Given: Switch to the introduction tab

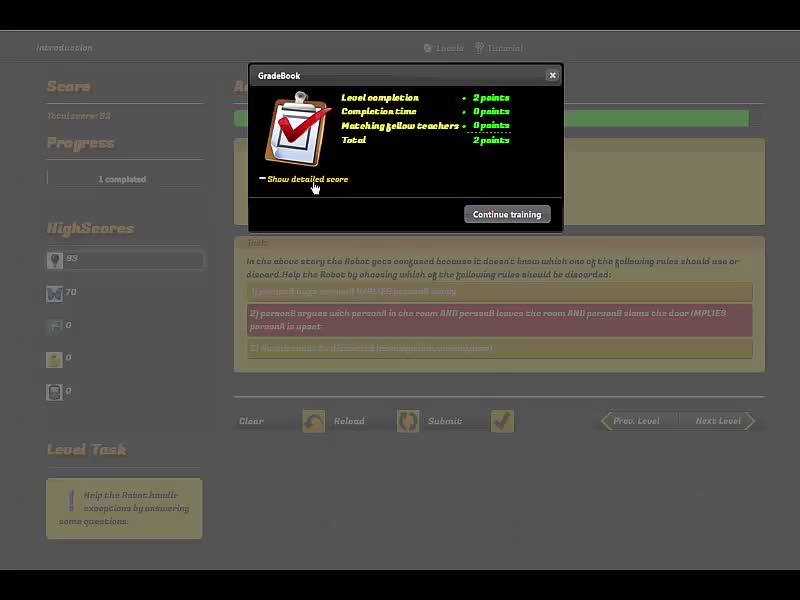Looking at the screenshot, I should coord(65,47).
